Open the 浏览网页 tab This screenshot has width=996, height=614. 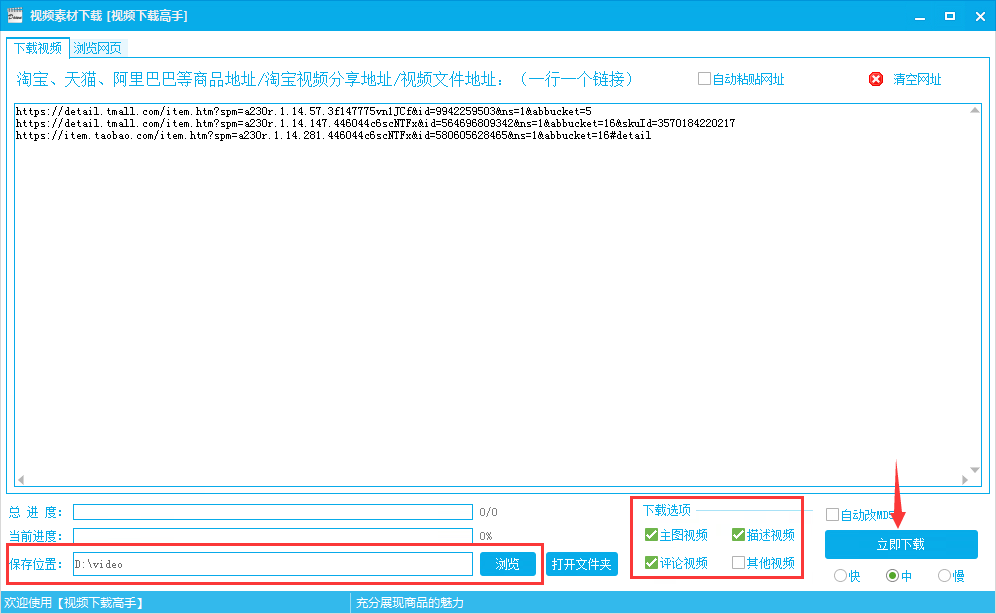(x=97, y=48)
